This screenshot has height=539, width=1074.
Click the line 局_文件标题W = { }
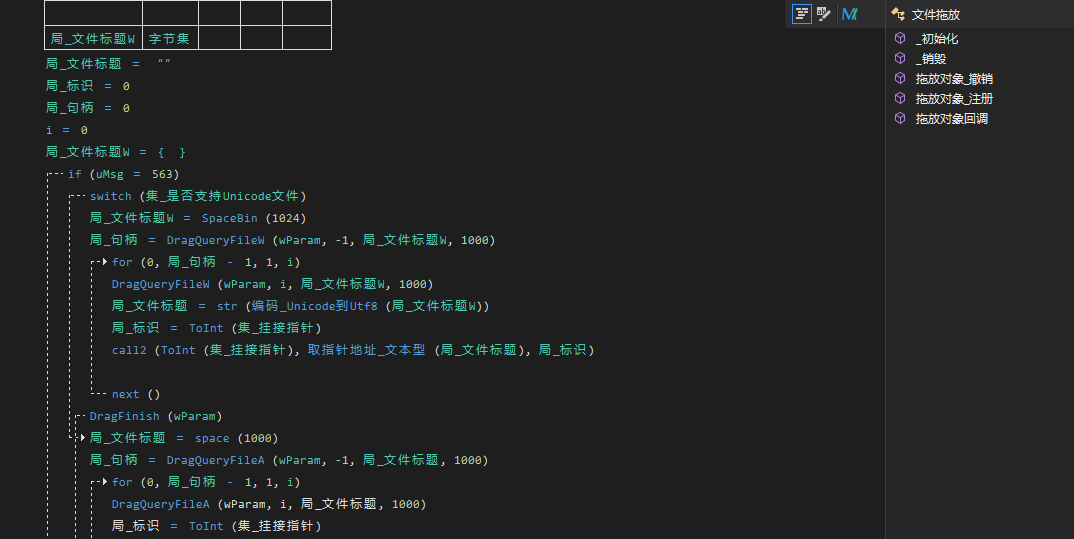pos(116,152)
